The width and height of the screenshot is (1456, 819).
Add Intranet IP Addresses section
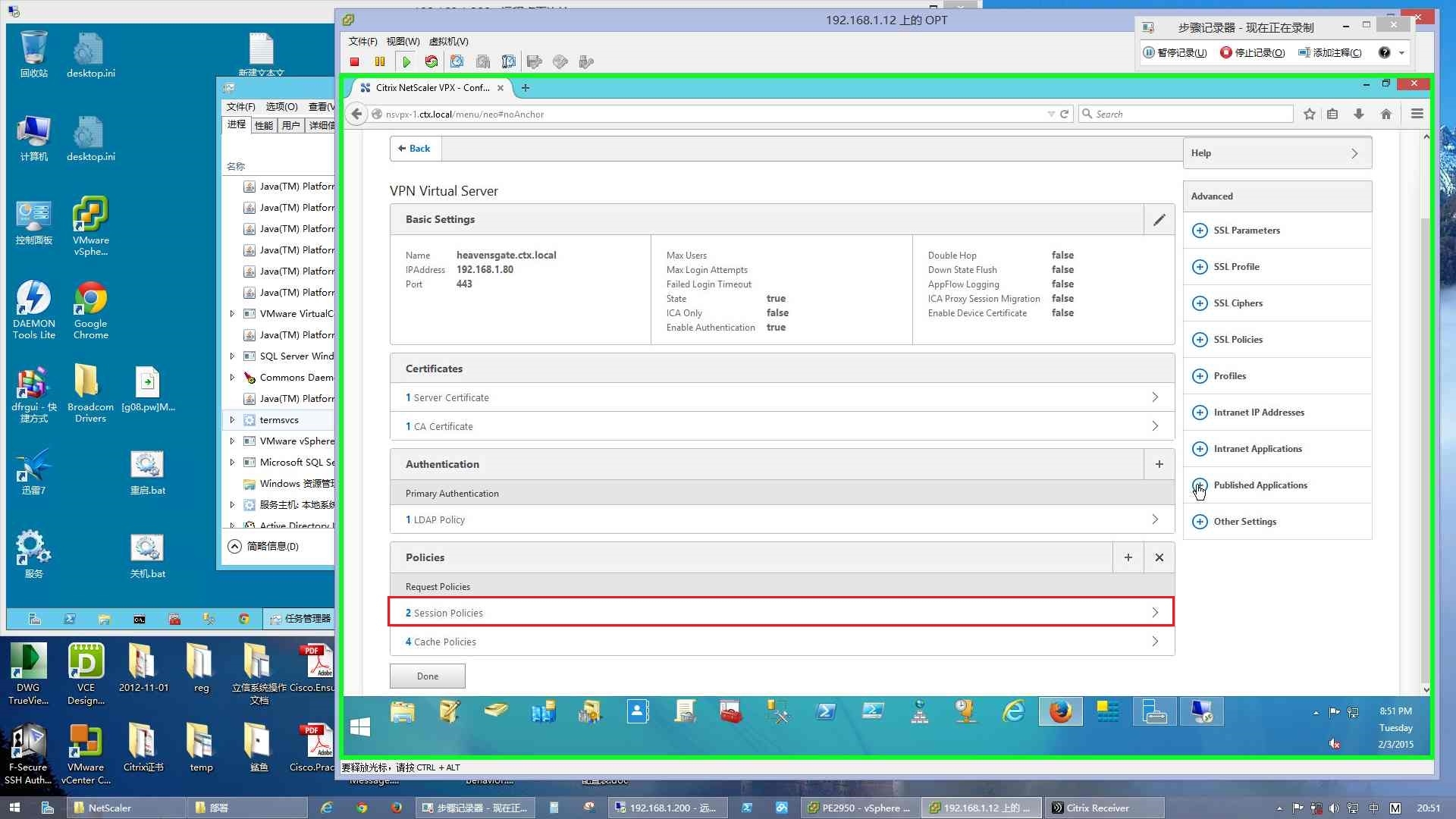pos(1200,413)
